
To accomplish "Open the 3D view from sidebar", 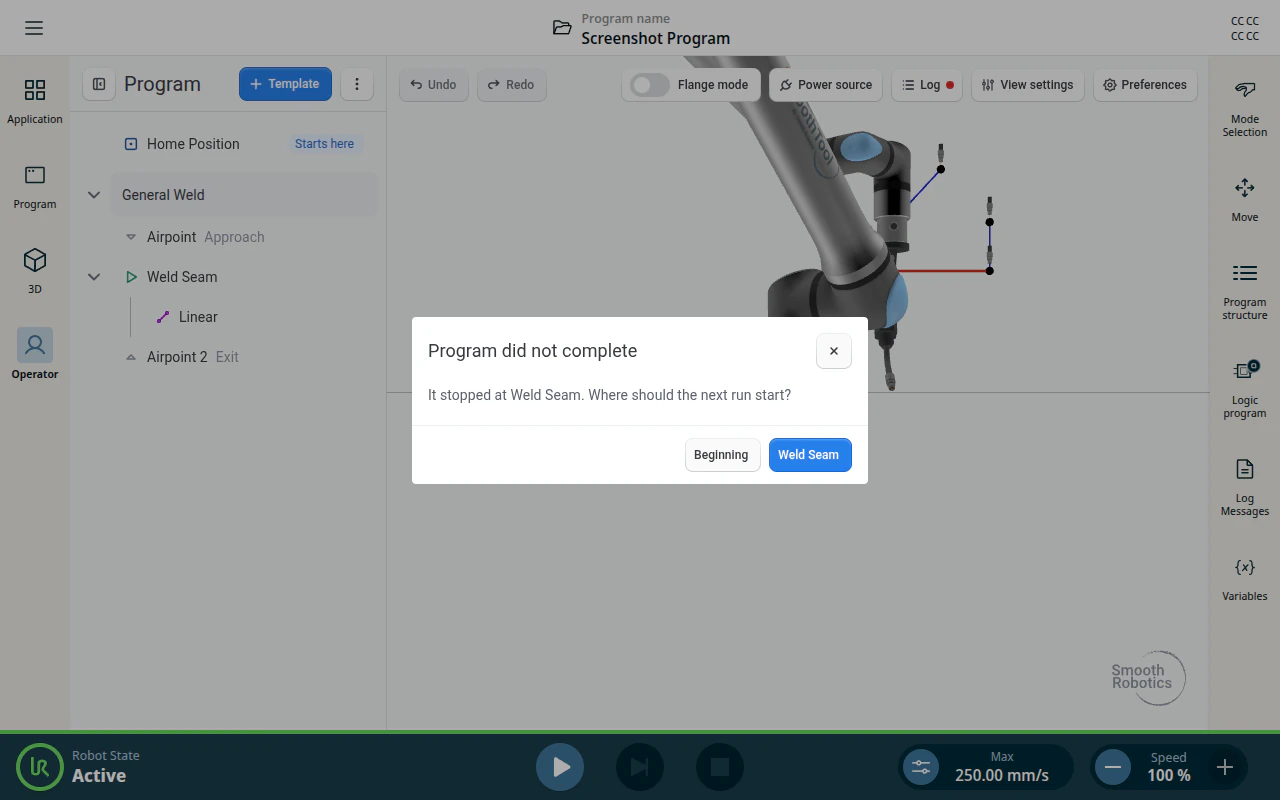I will point(35,270).
